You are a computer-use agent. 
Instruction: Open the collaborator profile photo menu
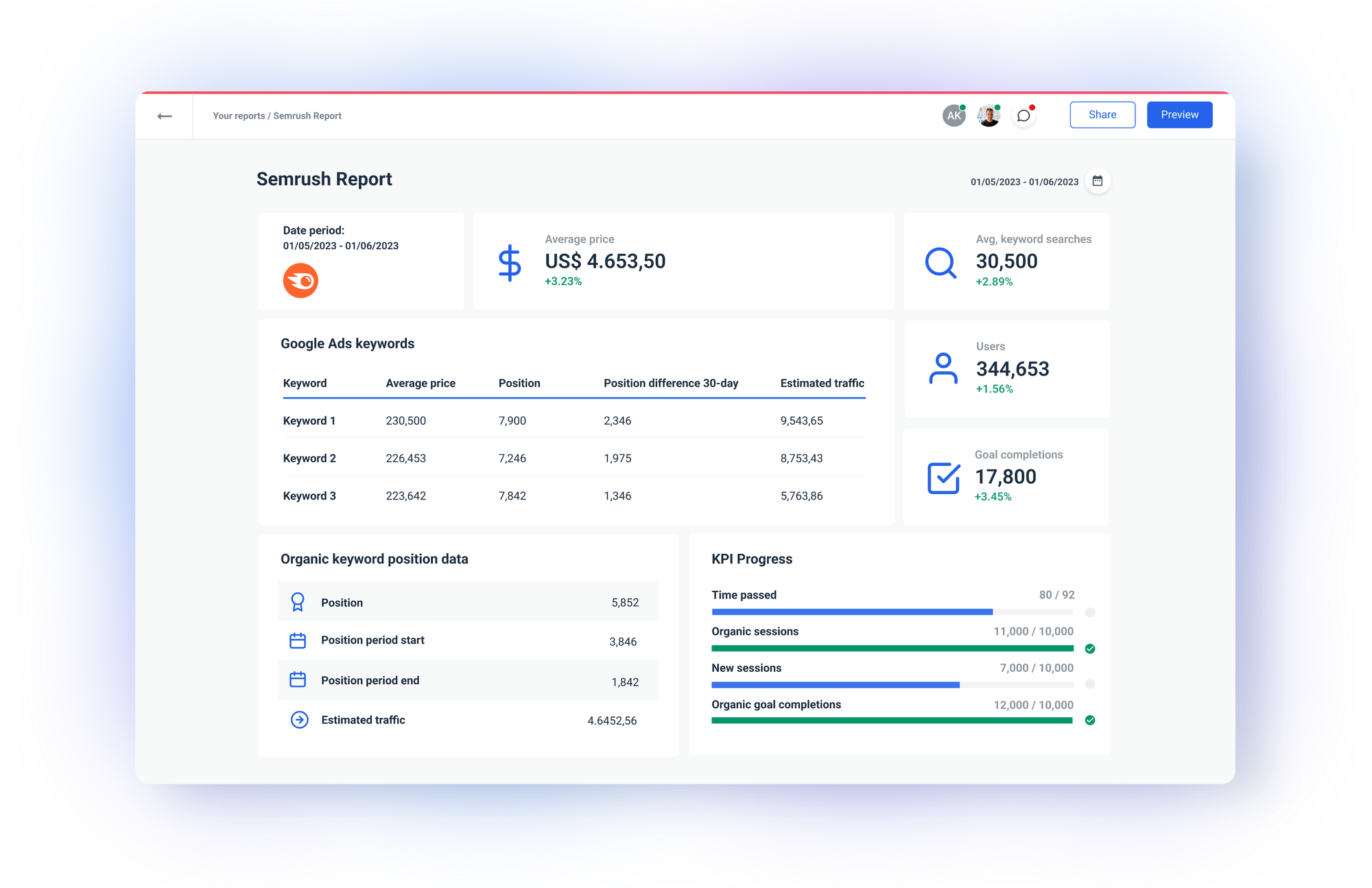988,115
